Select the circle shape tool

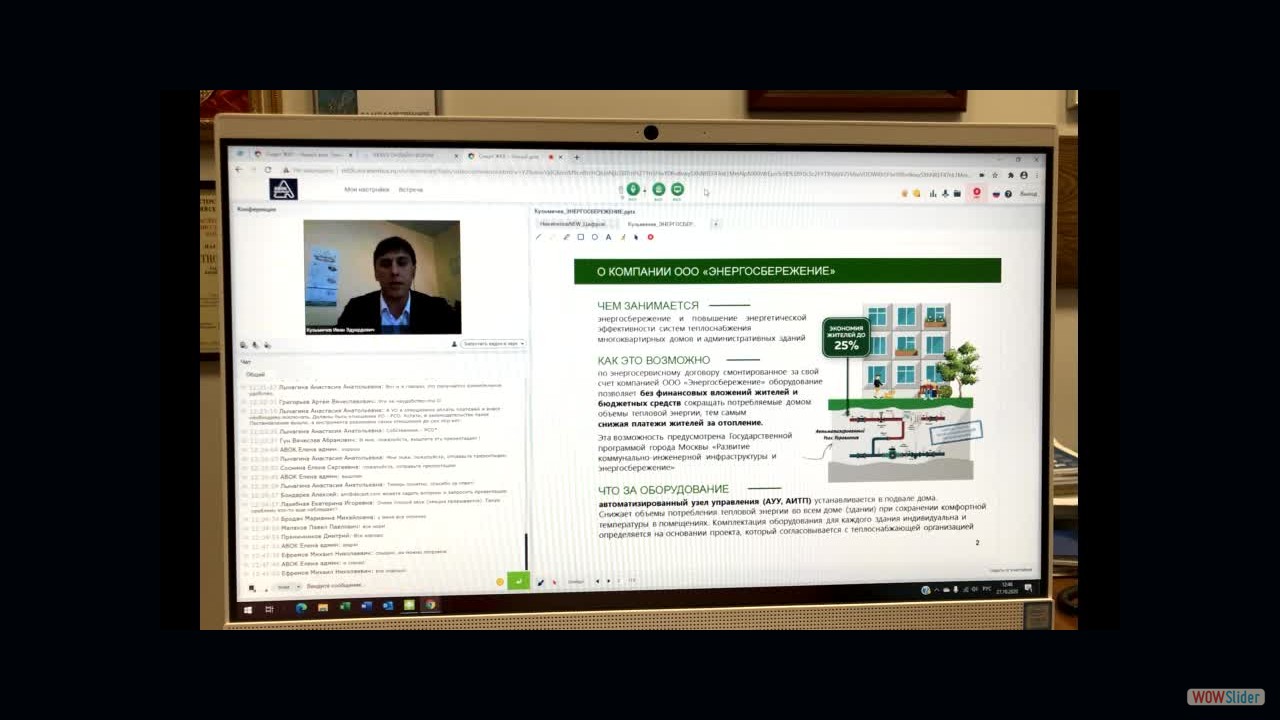coord(594,237)
